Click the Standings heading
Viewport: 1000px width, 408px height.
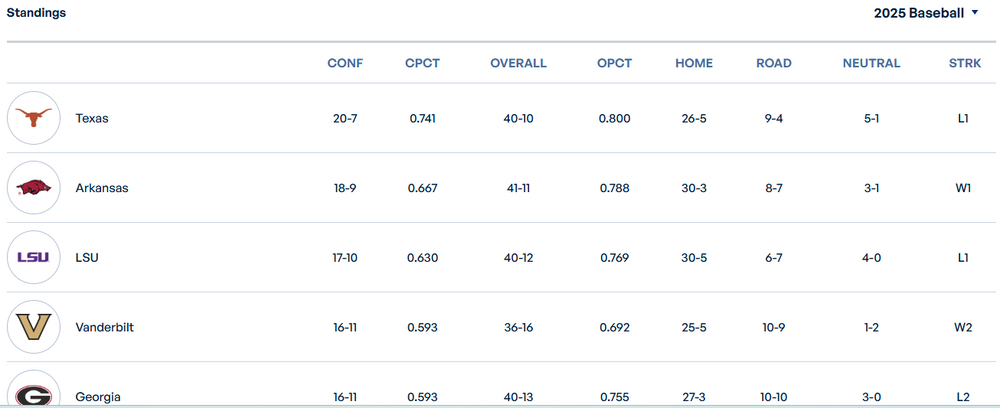[x=37, y=13]
